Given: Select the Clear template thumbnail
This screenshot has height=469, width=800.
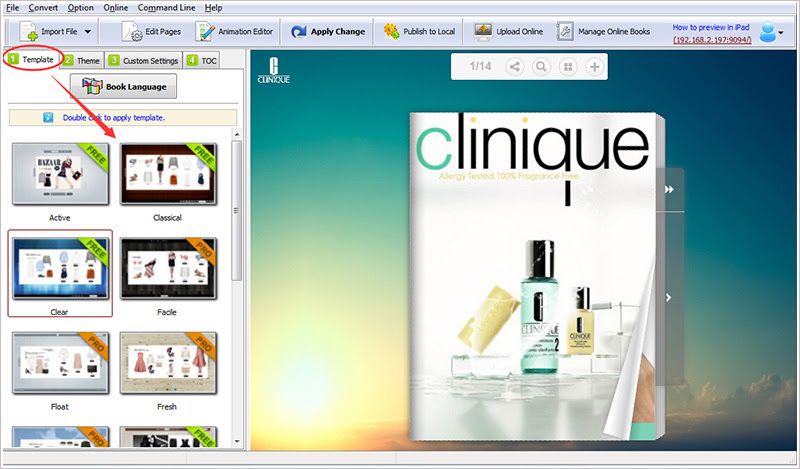Looking at the screenshot, I should click(x=60, y=268).
